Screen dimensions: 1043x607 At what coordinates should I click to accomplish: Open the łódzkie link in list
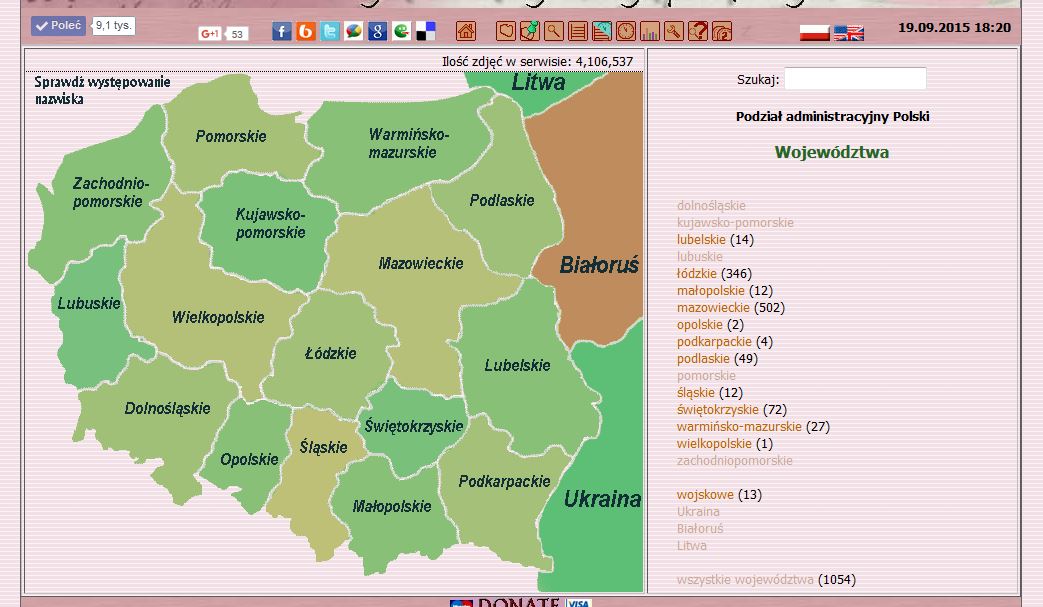[x=697, y=274]
